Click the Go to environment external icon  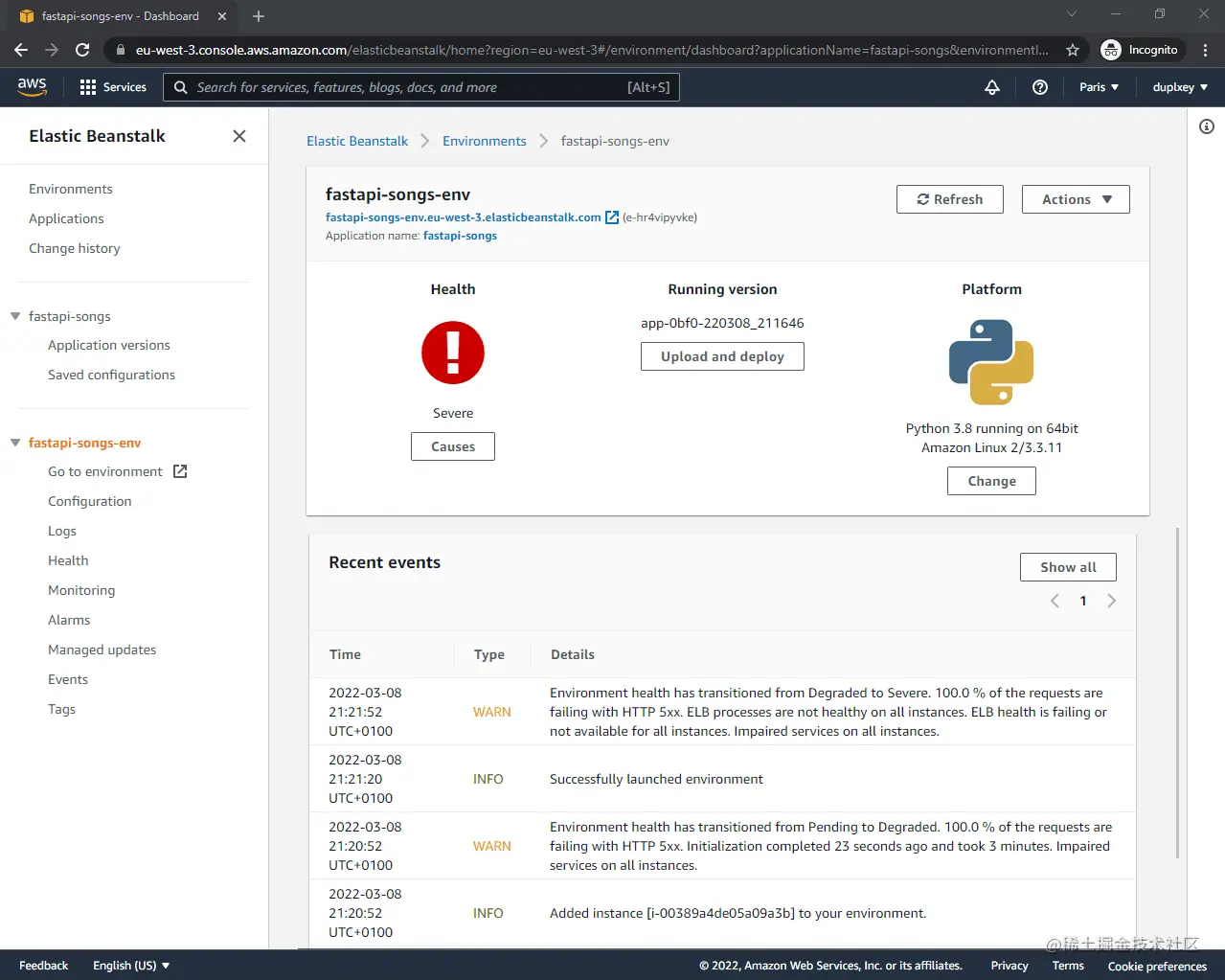pyautogui.click(x=180, y=471)
